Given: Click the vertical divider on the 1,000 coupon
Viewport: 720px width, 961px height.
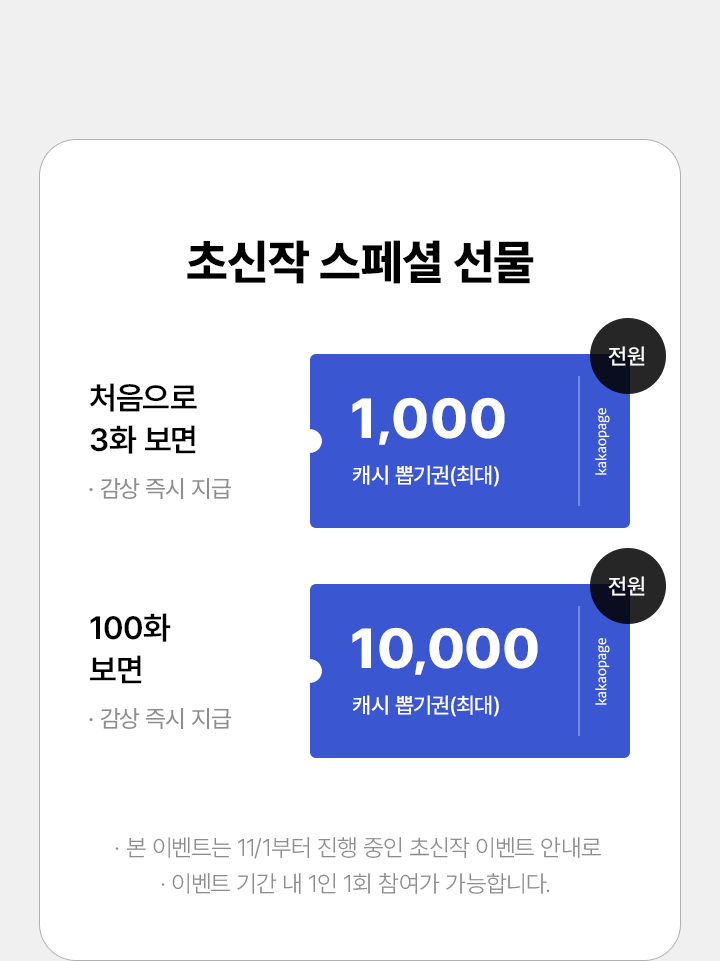Looking at the screenshot, I should tap(579, 441).
